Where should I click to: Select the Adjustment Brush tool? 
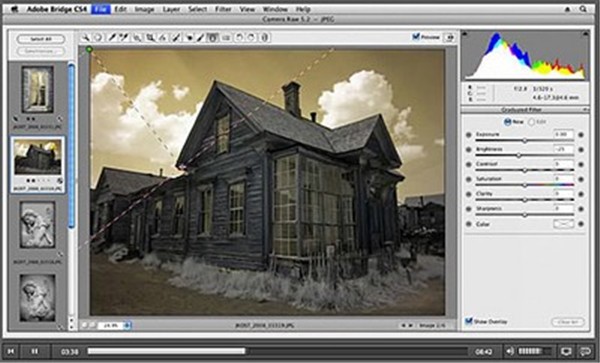pos(201,37)
